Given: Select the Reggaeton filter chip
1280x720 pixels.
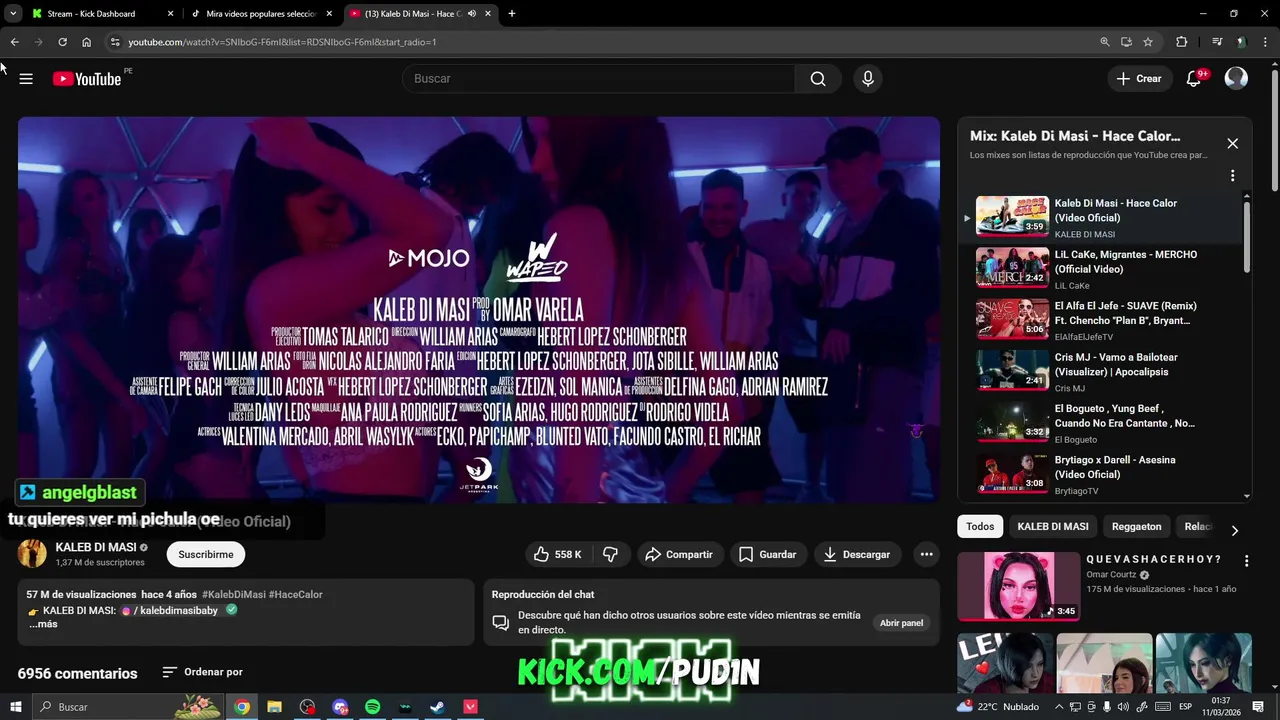Looking at the screenshot, I should point(1137,526).
